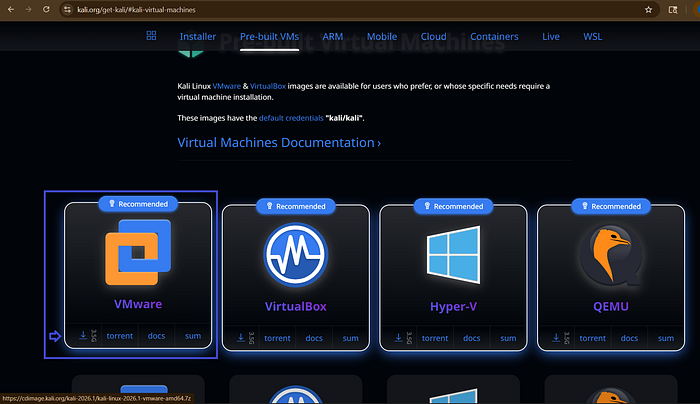
Task: Go back using the browser back arrow
Action: [11, 9]
